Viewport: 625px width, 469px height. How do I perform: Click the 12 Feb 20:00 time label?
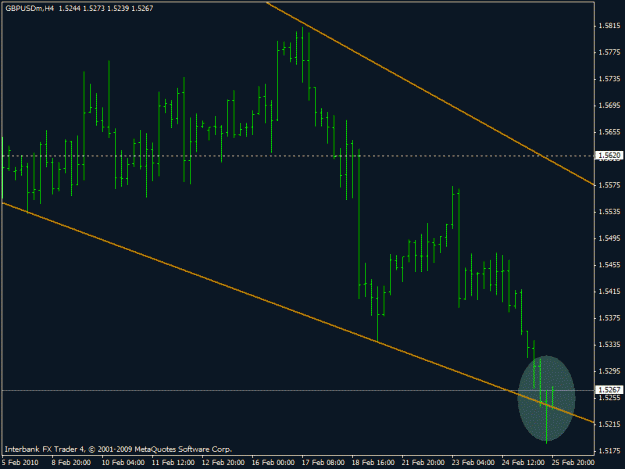pyautogui.click(x=223, y=462)
